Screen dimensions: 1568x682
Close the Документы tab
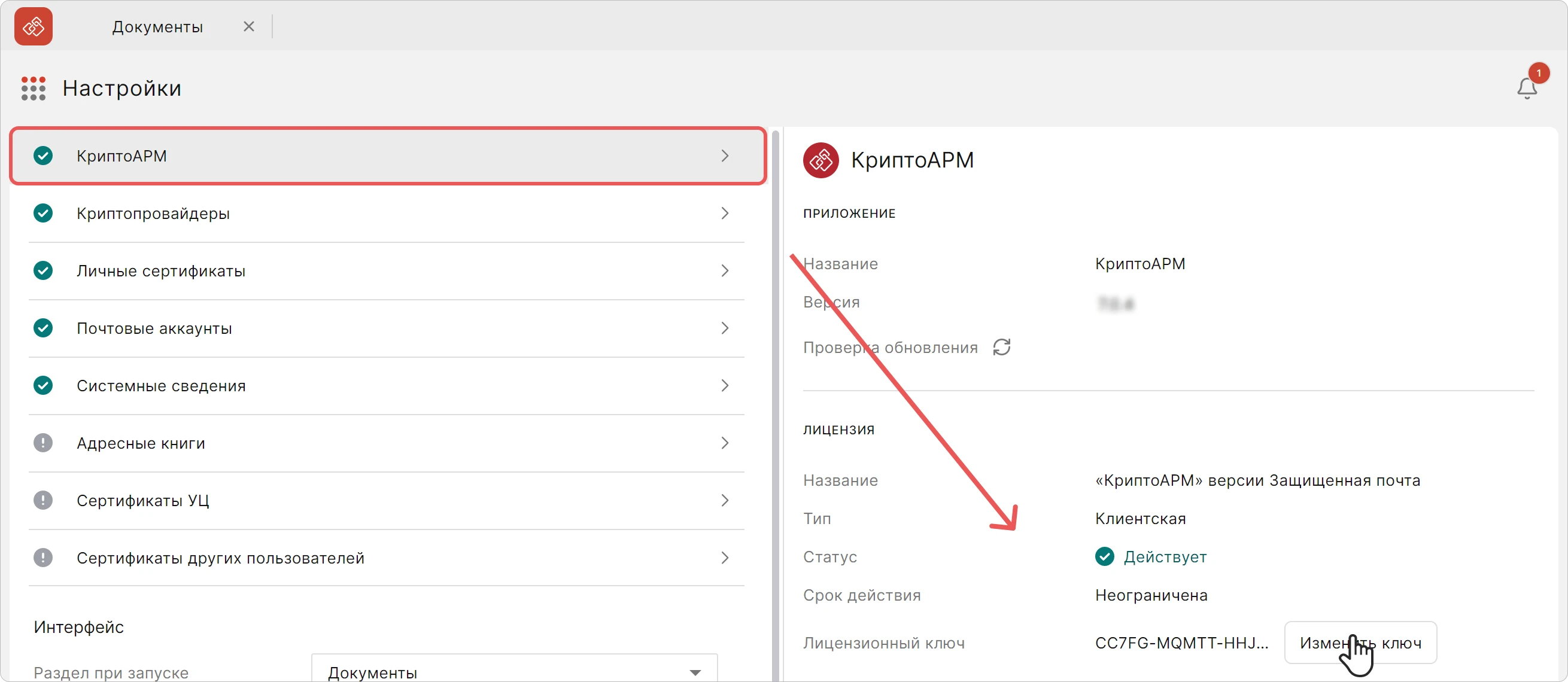pos(248,26)
